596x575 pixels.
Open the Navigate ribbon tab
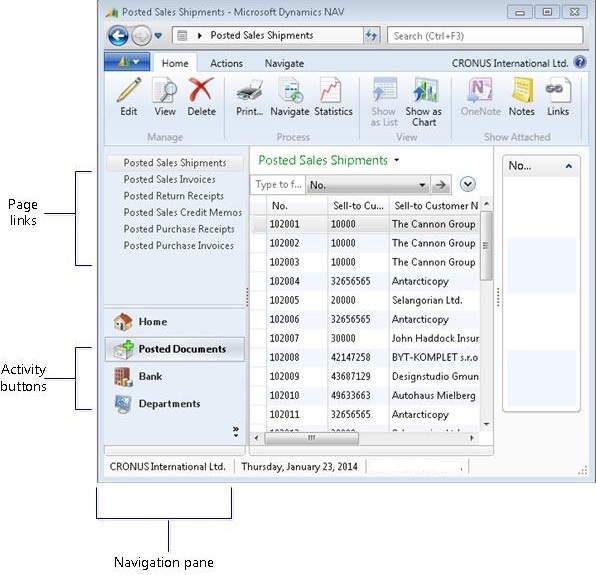click(284, 63)
